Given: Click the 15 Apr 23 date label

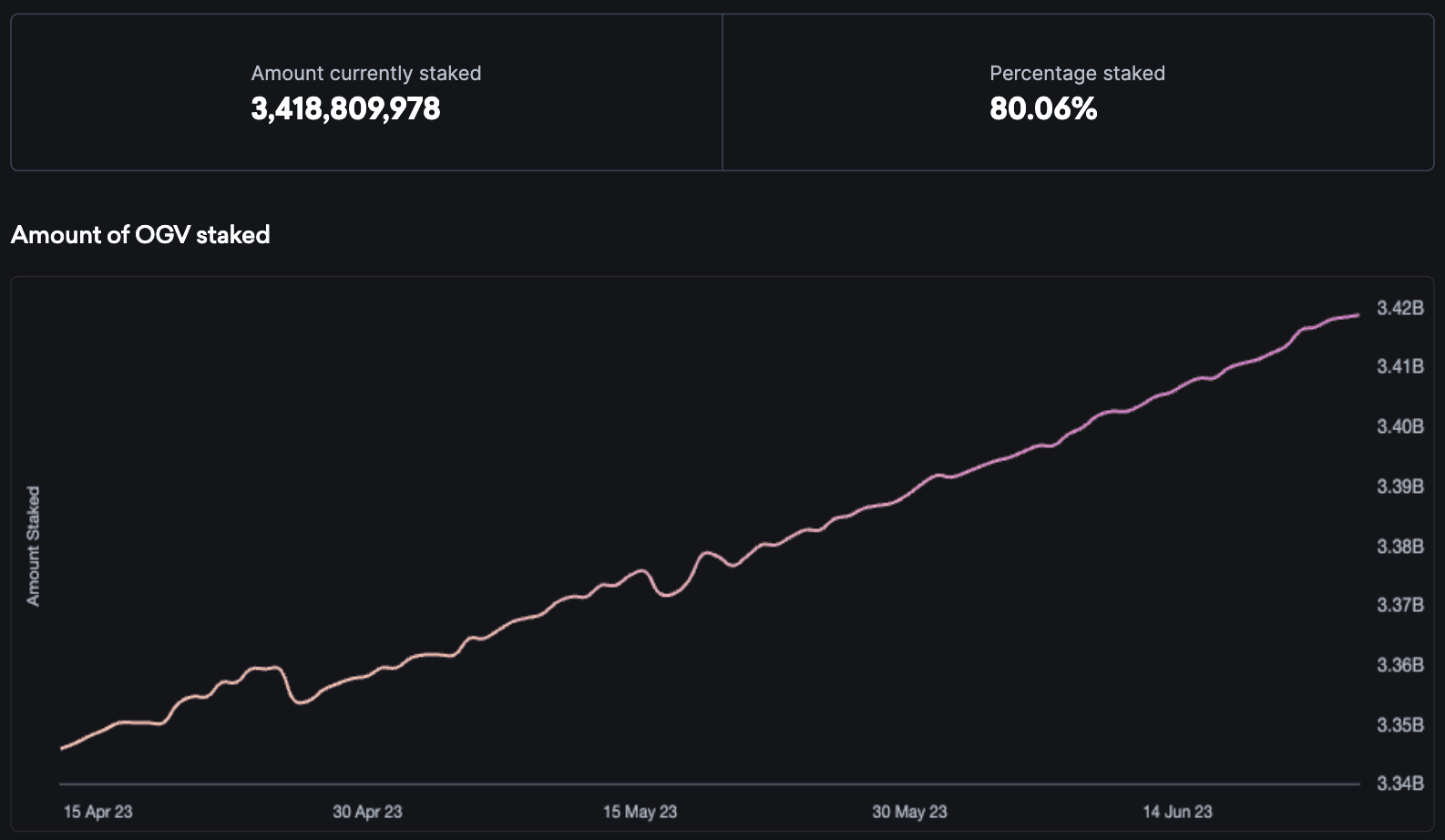Looking at the screenshot, I should (97, 812).
